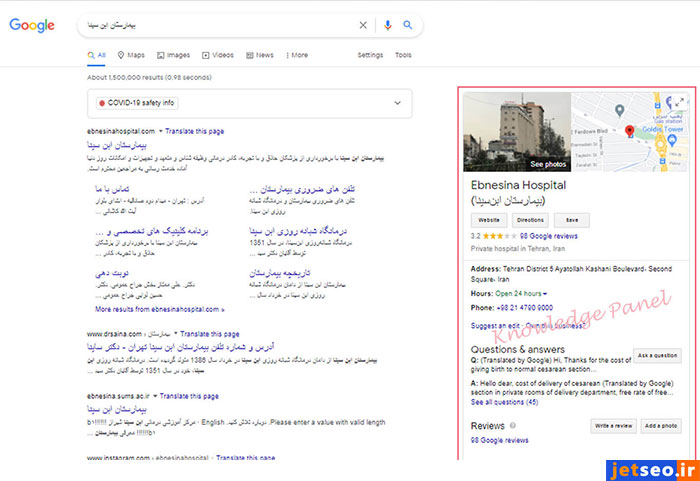Image resolution: width=700 pixels, height=481 pixels.
Task: Clear the search box with the X icon
Action: (363, 25)
